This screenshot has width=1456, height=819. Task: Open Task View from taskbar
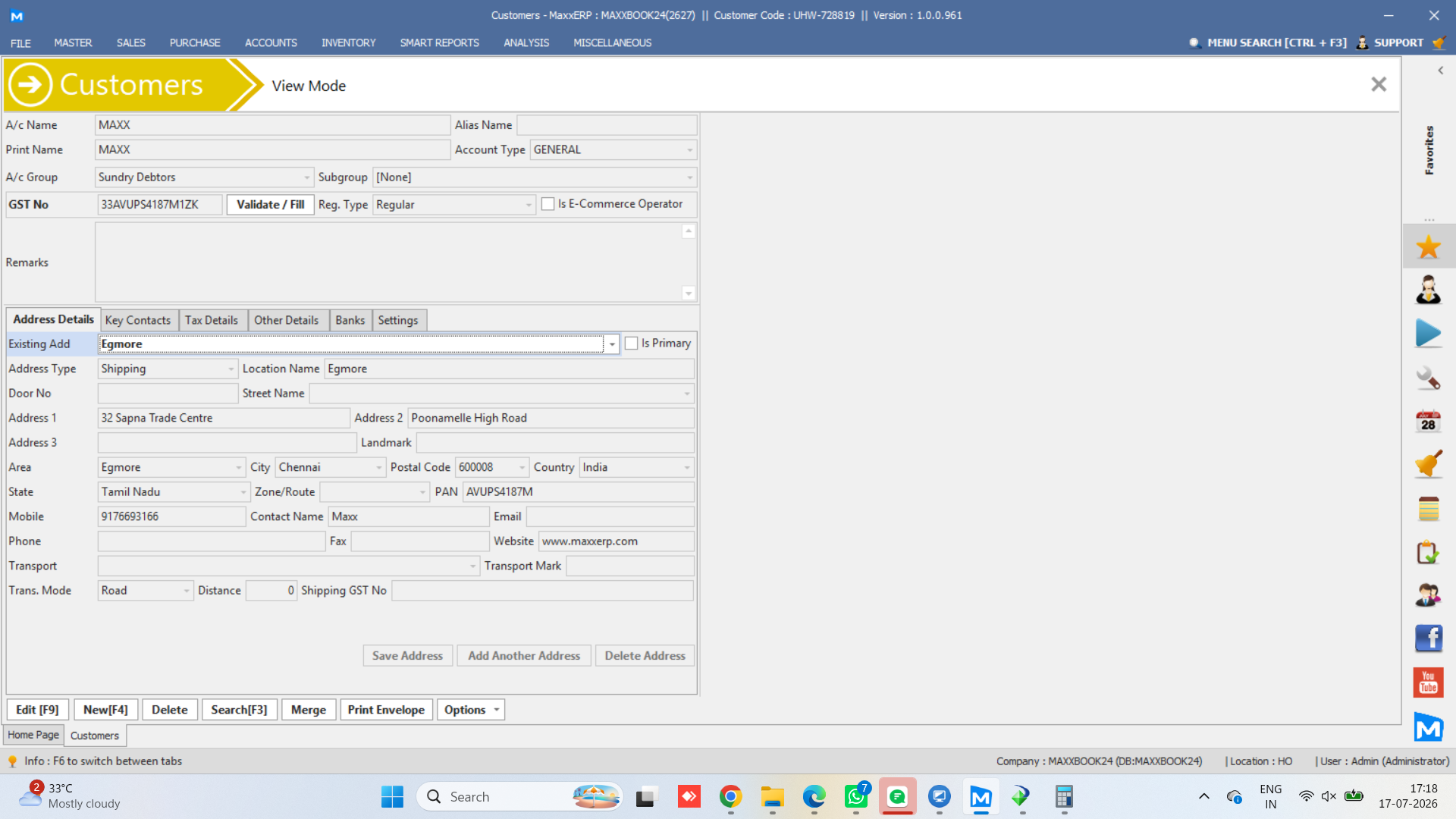click(x=645, y=797)
